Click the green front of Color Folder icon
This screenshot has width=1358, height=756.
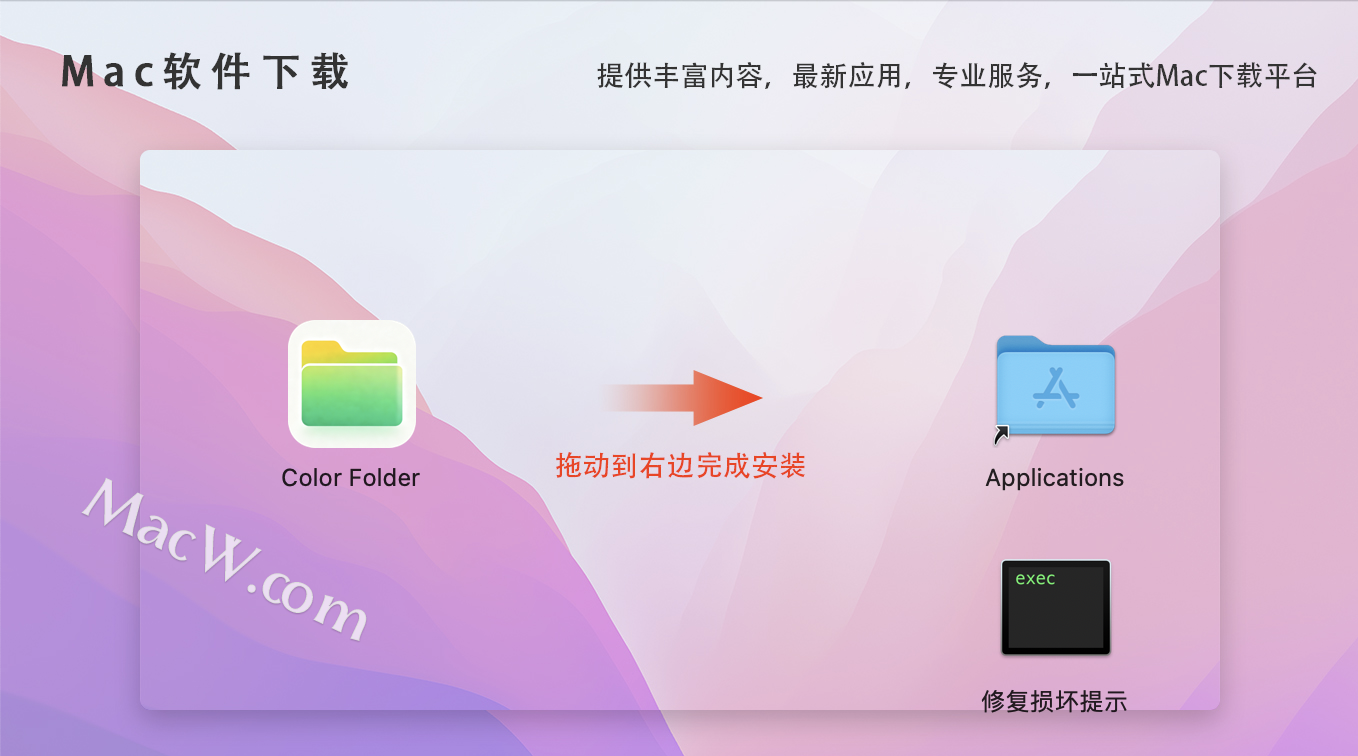click(352, 395)
